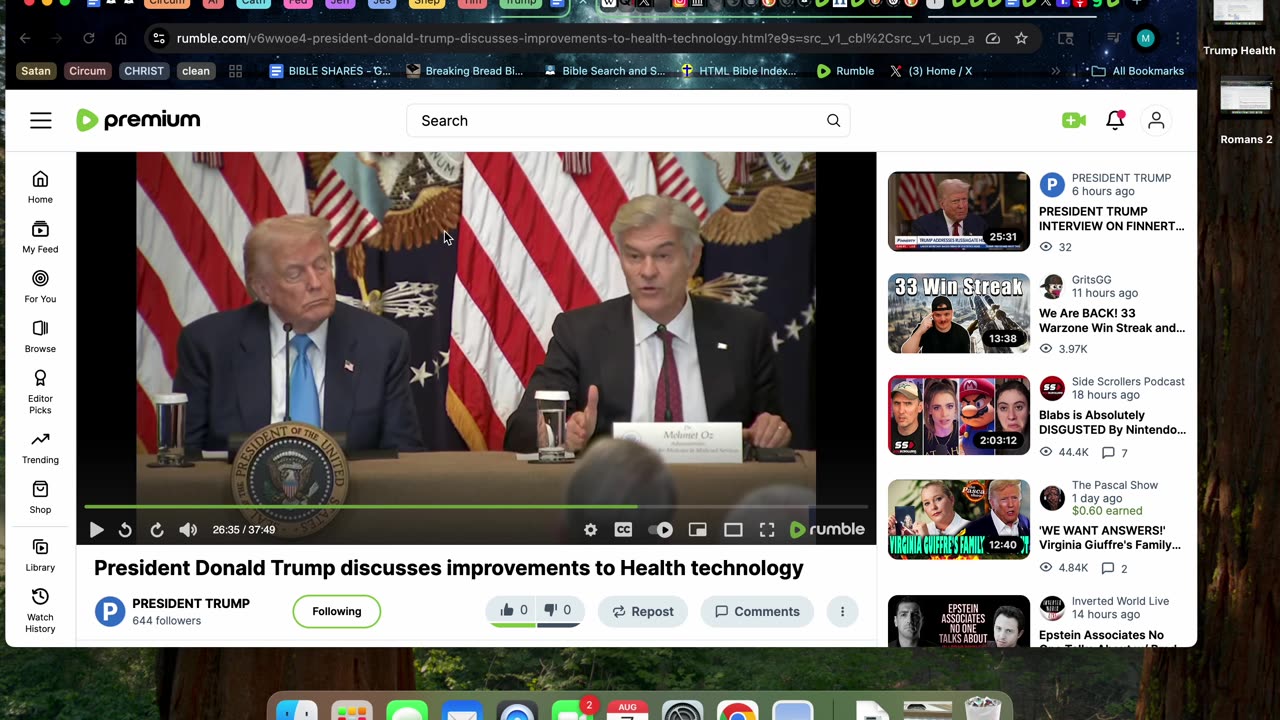1280x720 pixels.
Task: Open the Chrome profile avatar M
Action: click(1146, 39)
